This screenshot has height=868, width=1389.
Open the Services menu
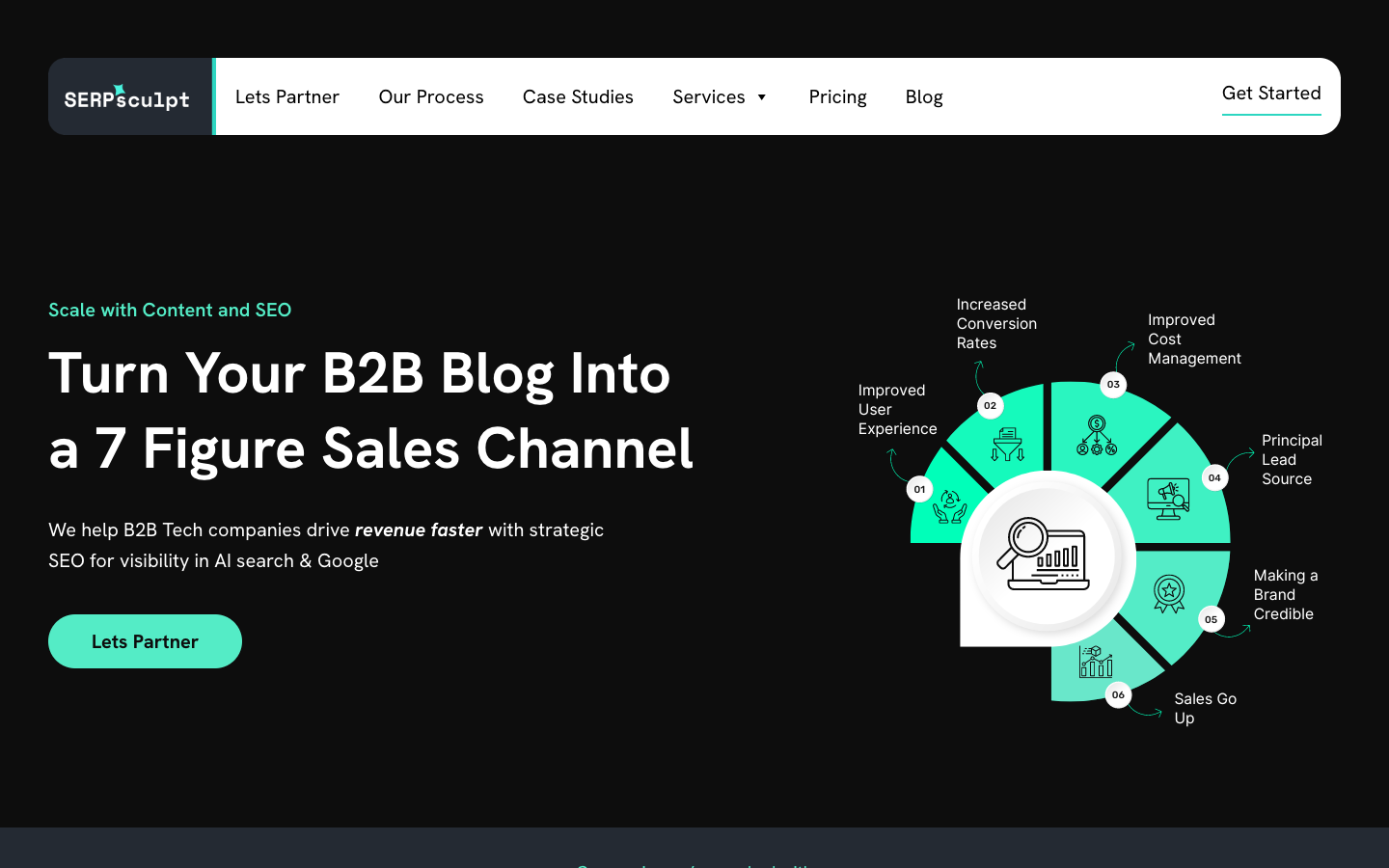tap(708, 97)
